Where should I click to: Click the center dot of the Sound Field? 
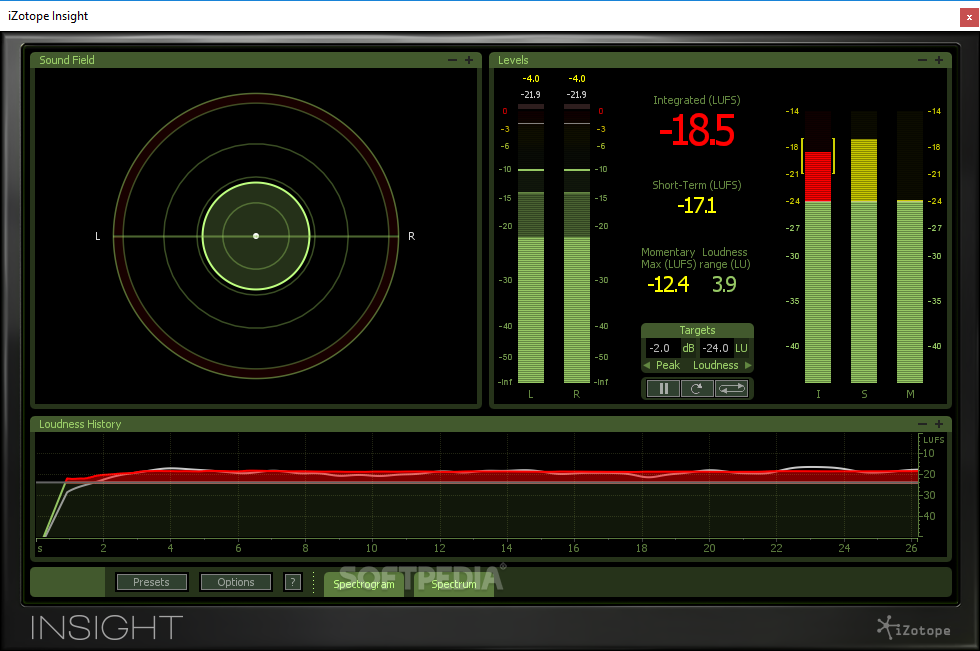tap(256, 236)
